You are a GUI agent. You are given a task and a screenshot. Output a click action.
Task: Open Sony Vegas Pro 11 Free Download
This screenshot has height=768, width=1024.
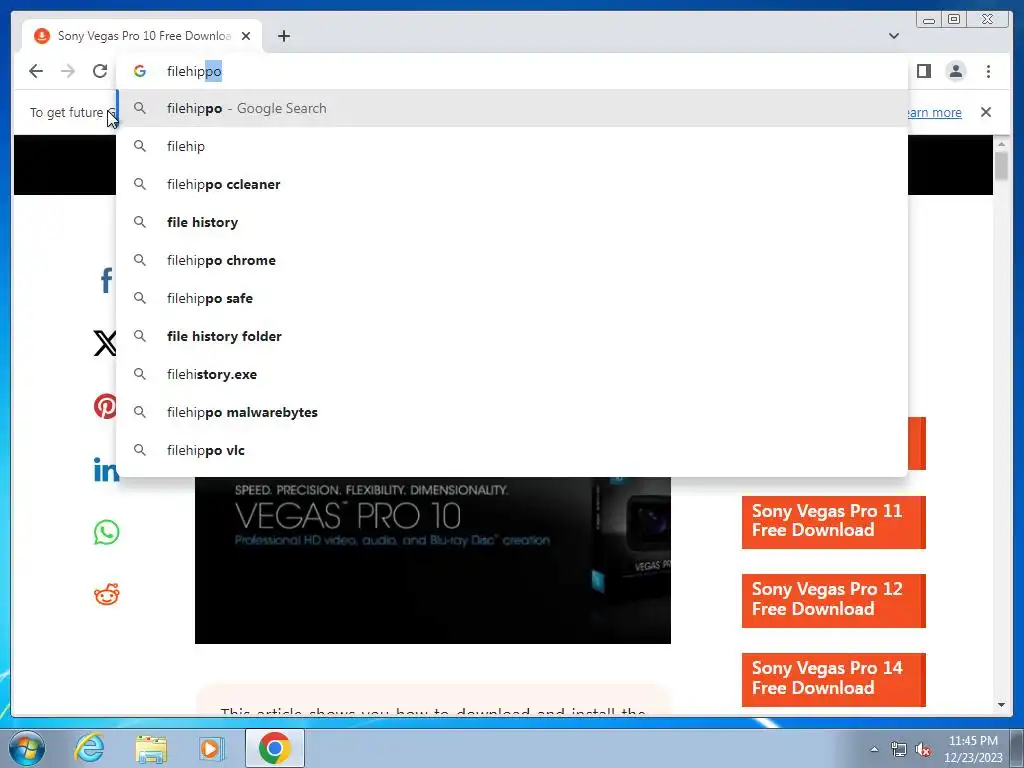click(x=833, y=521)
